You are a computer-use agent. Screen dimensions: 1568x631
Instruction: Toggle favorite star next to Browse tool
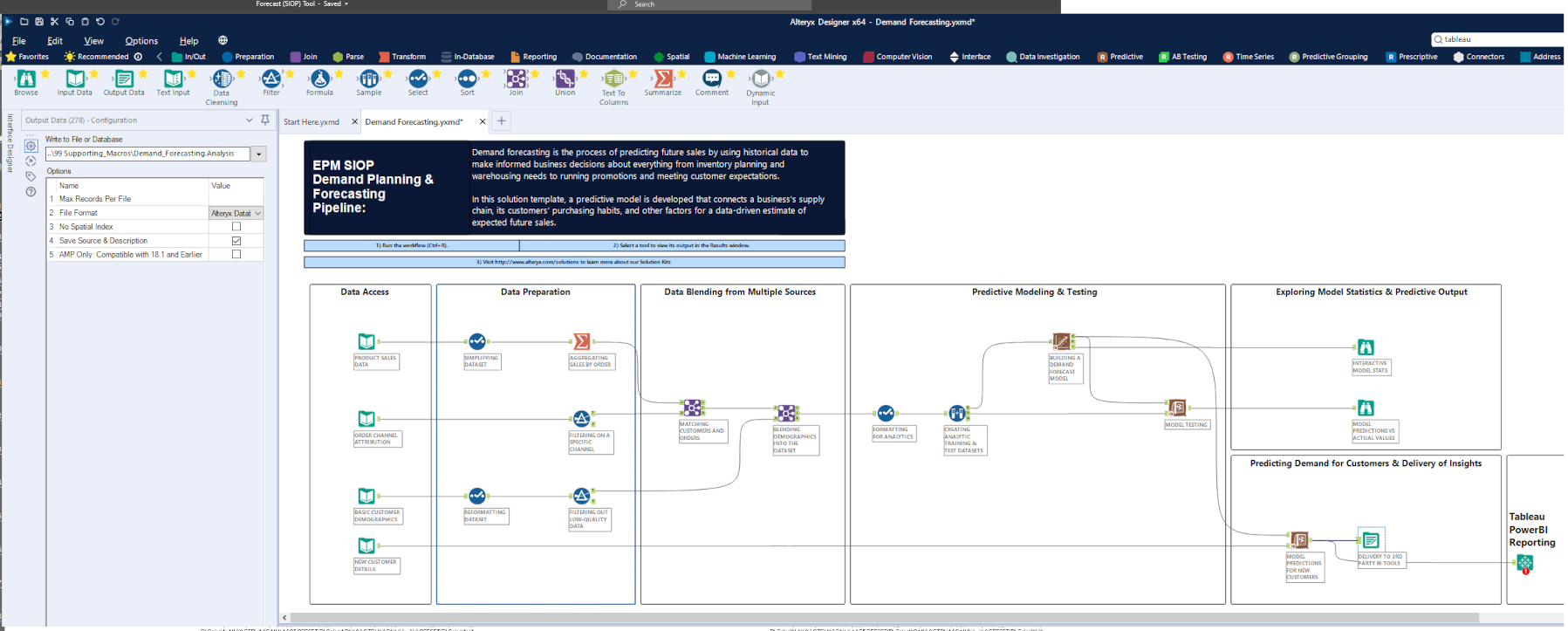pos(45,74)
